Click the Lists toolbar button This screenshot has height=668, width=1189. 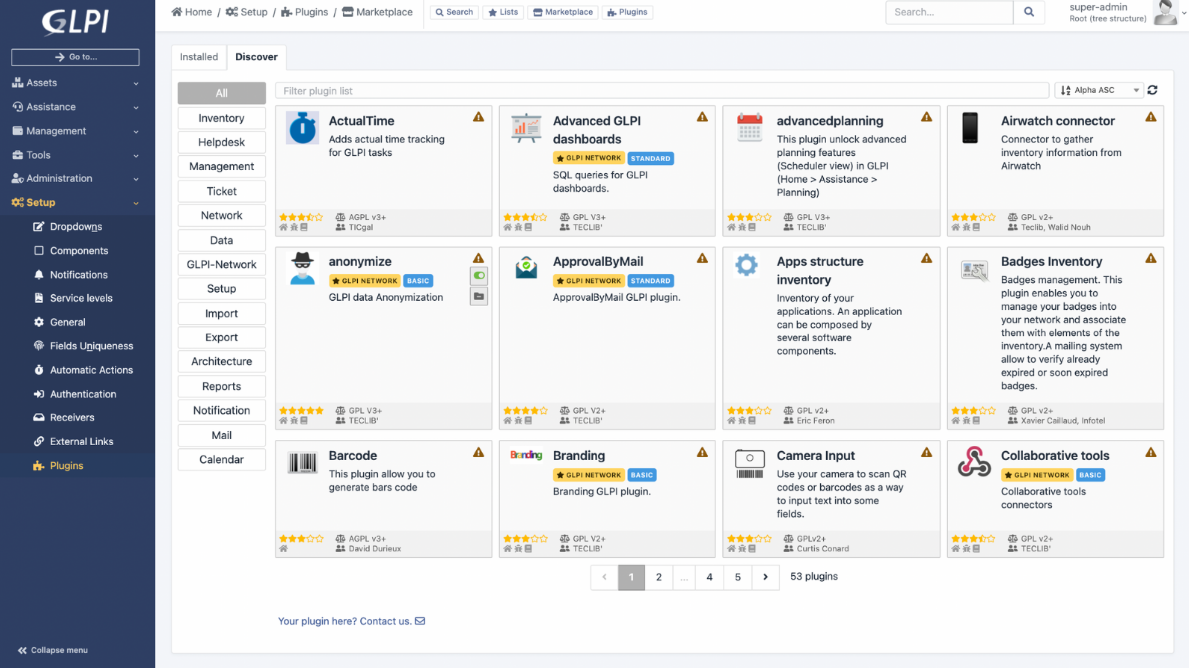504,12
